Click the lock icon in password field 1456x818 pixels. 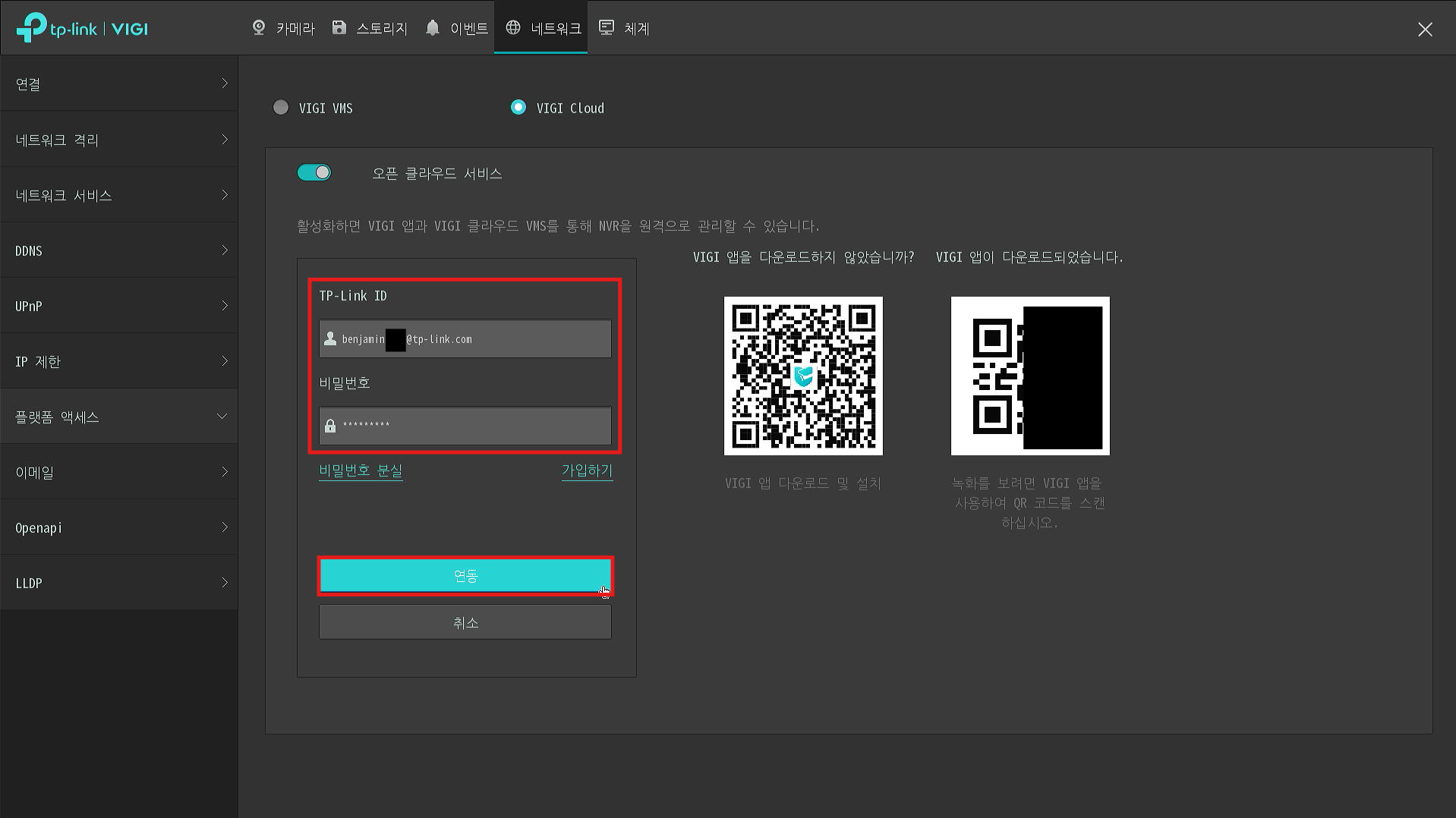pyautogui.click(x=330, y=426)
